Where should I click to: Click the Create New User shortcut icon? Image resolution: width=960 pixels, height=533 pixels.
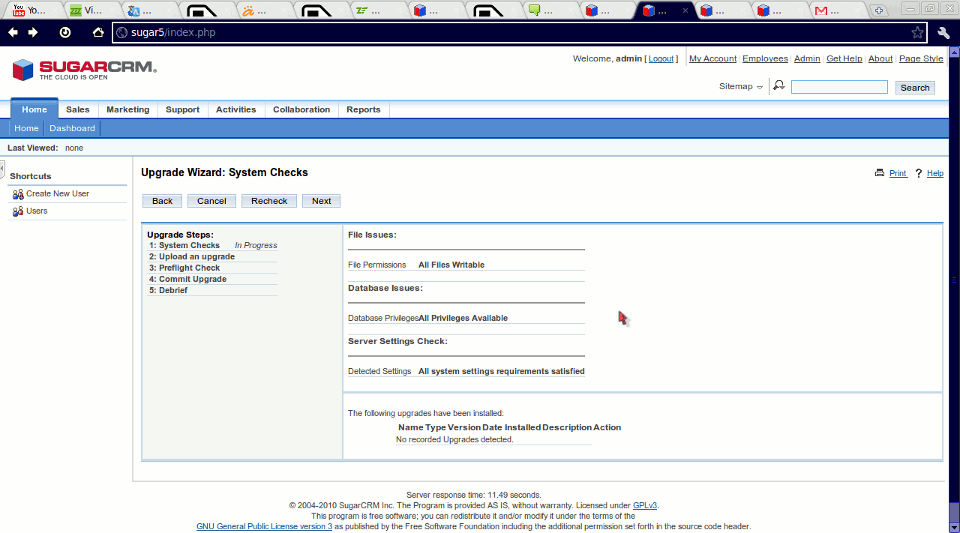[x=18, y=194]
